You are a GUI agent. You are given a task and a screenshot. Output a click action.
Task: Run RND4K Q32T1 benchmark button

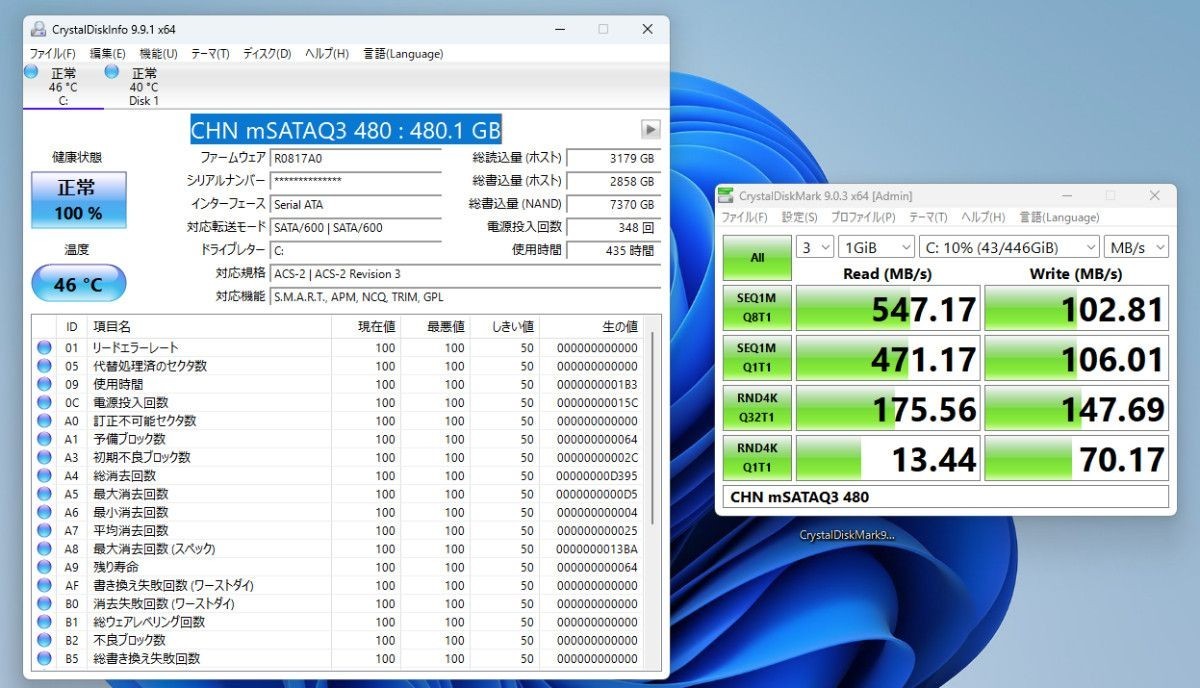pos(757,408)
